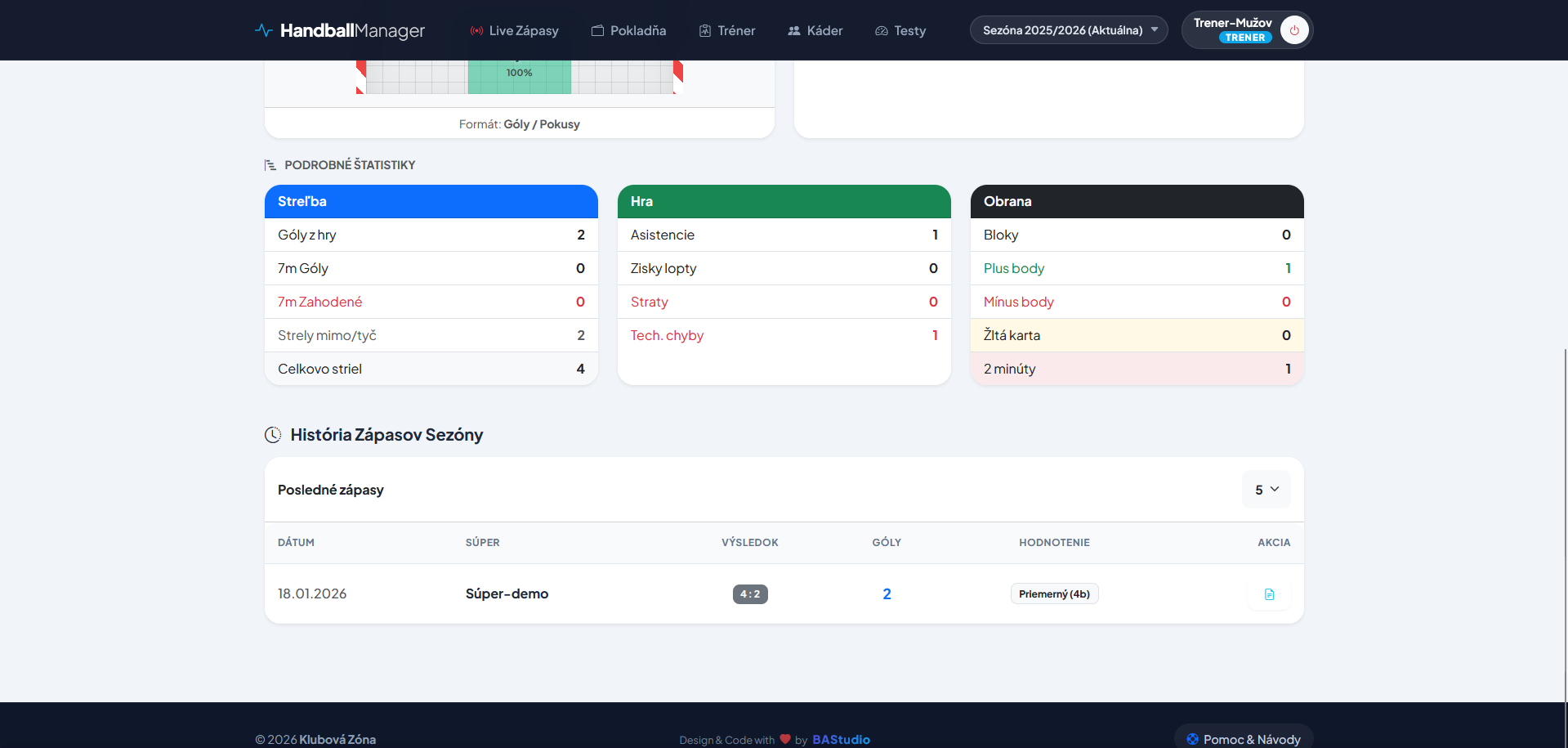Follow the BAStudio footer link
The height and width of the screenshot is (748, 1568).
coord(841,739)
